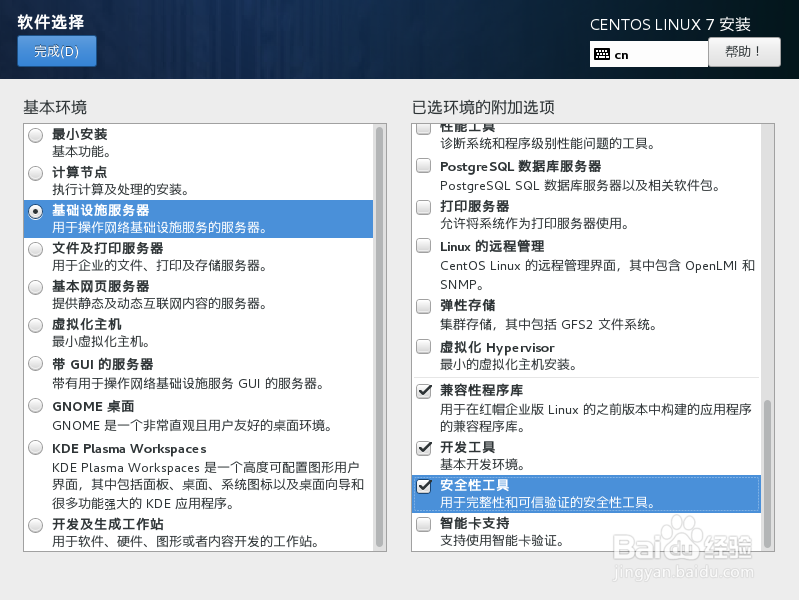
Task: Select KDE Plasma Workspaces radio button
Action: [x=36, y=448]
